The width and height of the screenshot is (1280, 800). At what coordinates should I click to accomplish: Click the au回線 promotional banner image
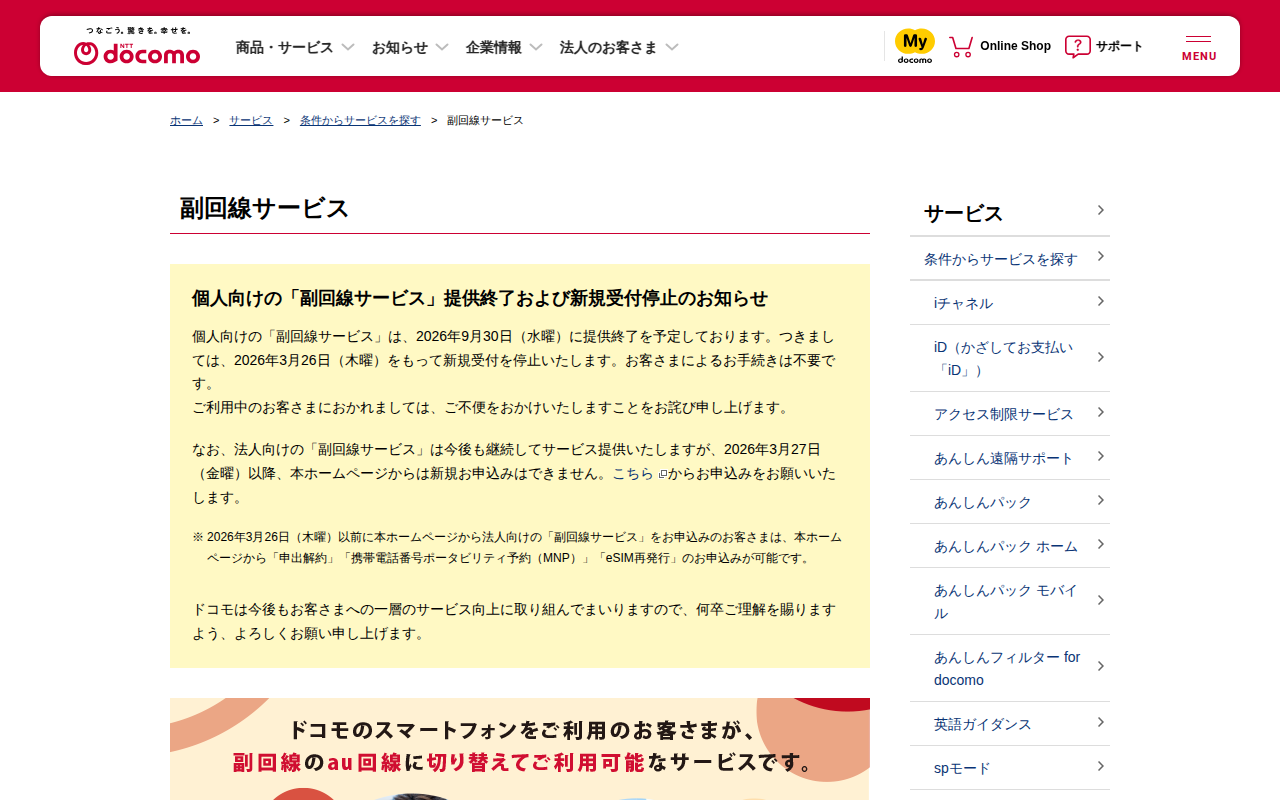[x=520, y=749]
